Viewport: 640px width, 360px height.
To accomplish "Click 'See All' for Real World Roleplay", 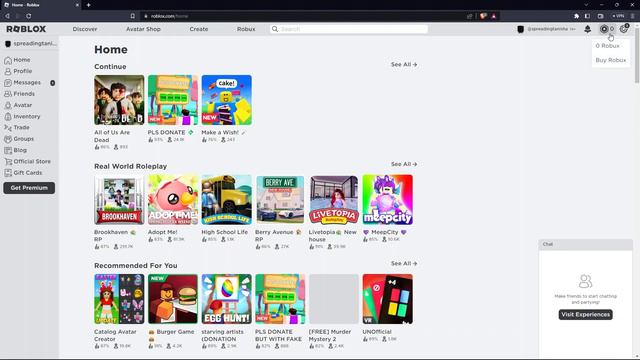I will pyautogui.click(x=404, y=164).
